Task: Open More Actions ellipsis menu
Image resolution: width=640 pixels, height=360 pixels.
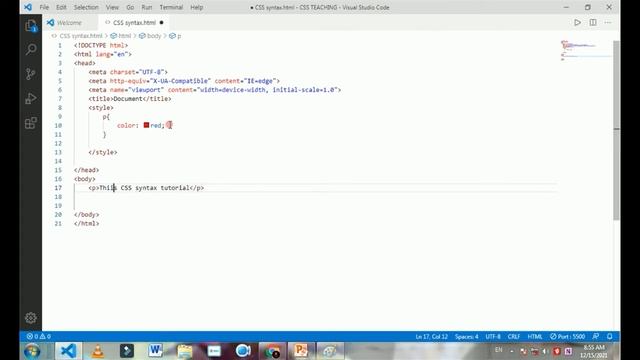Action: click(x=608, y=23)
